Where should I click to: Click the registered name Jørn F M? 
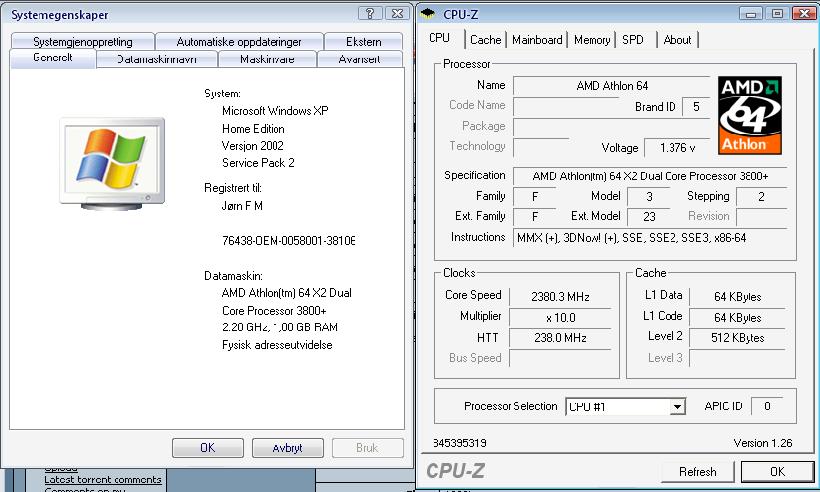(x=242, y=206)
